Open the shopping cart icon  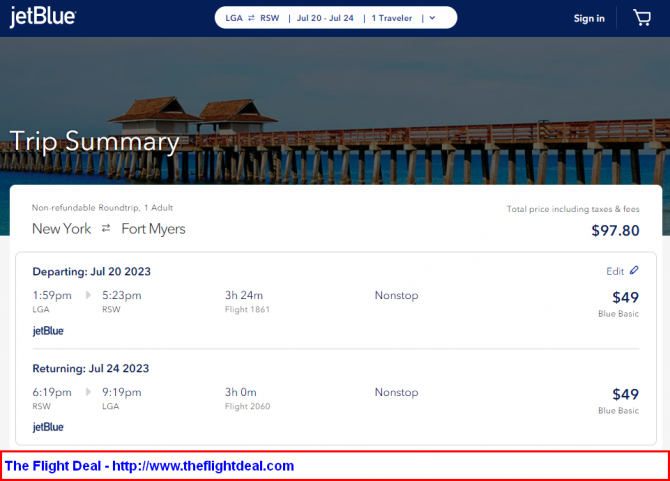pyautogui.click(x=642, y=18)
